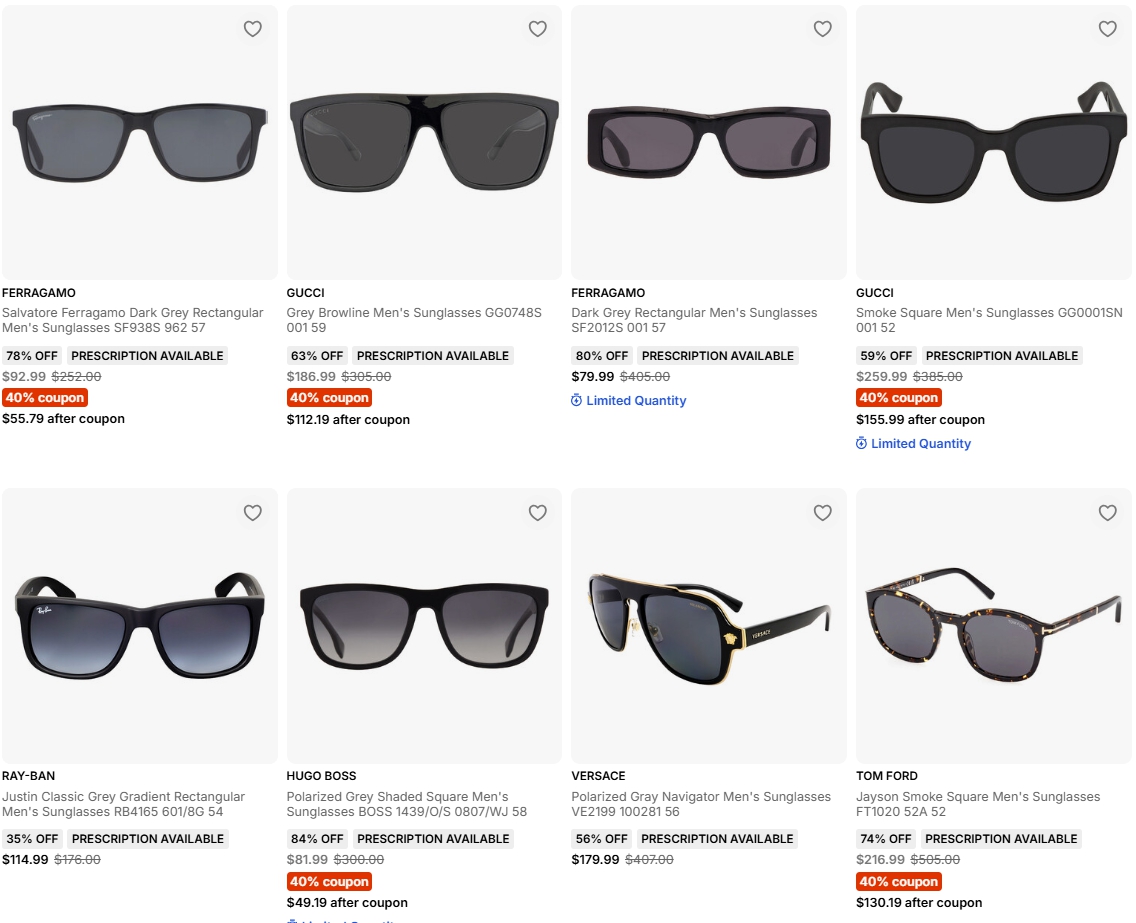1136x923 pixels.
Task: Click the 78% OFF badge on Ferragamo SF938S
Action: tap(32, 356)
